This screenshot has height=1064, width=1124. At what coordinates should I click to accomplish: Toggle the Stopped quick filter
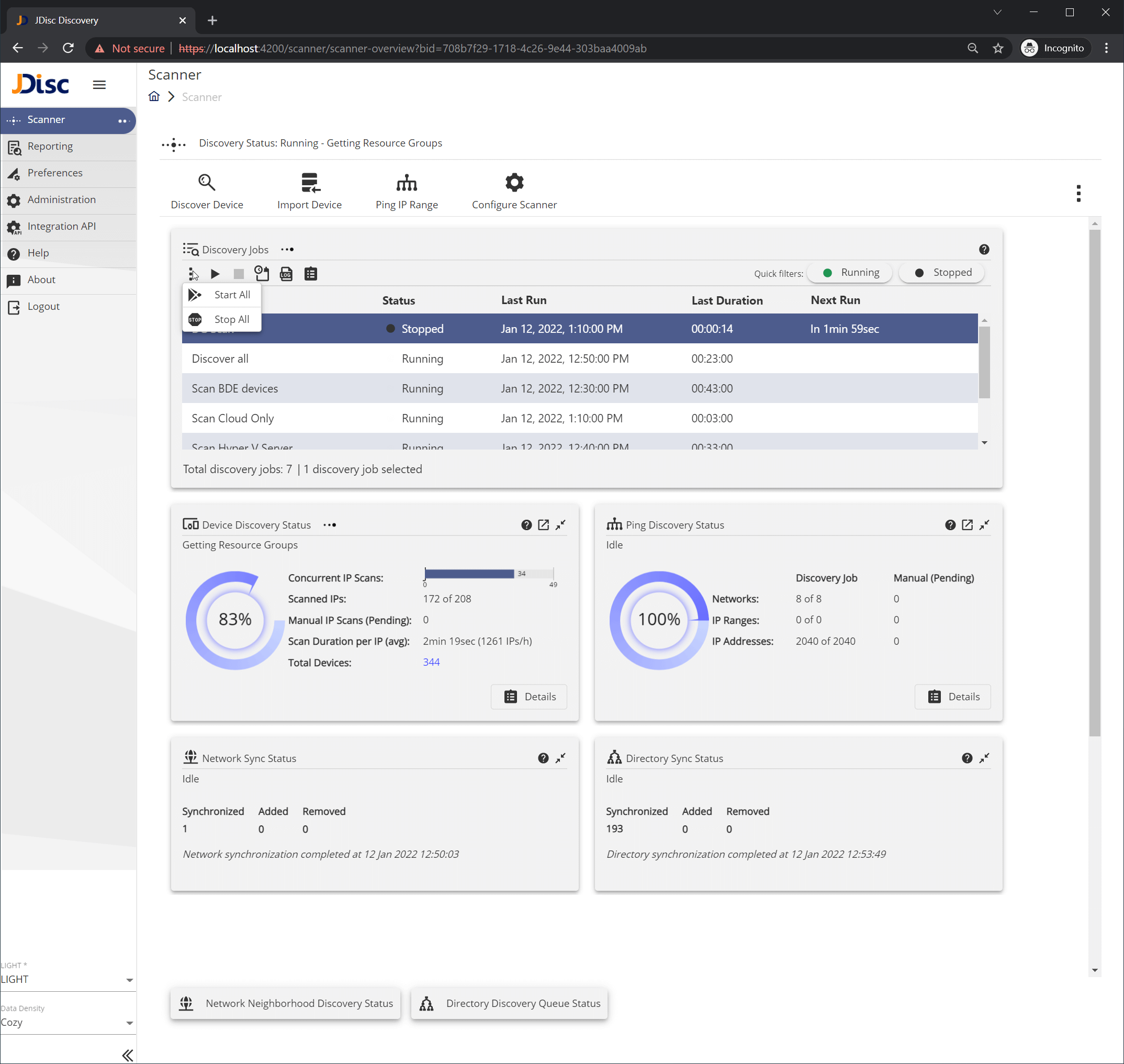(941, 272)
